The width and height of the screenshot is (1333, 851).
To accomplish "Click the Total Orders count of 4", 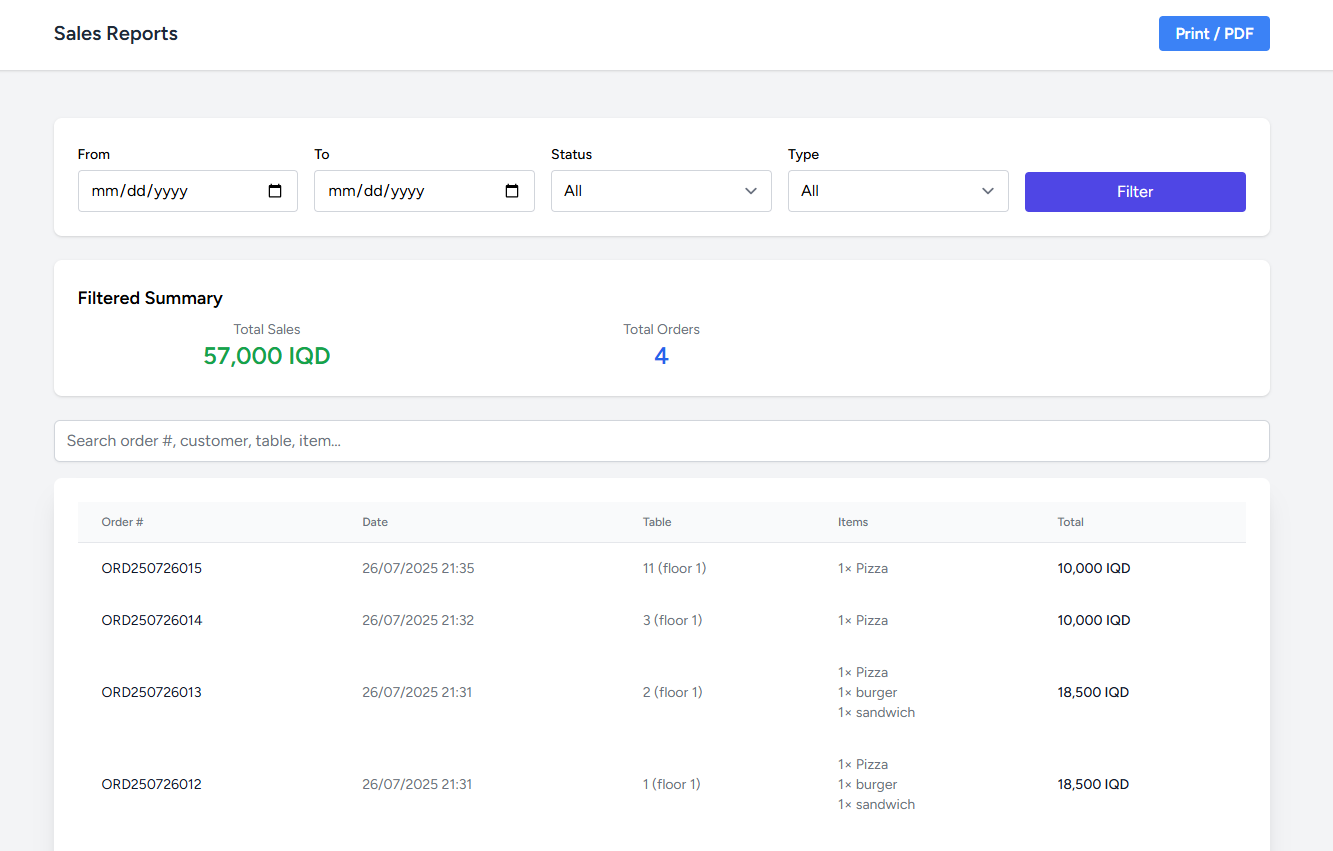I will 661,355.
